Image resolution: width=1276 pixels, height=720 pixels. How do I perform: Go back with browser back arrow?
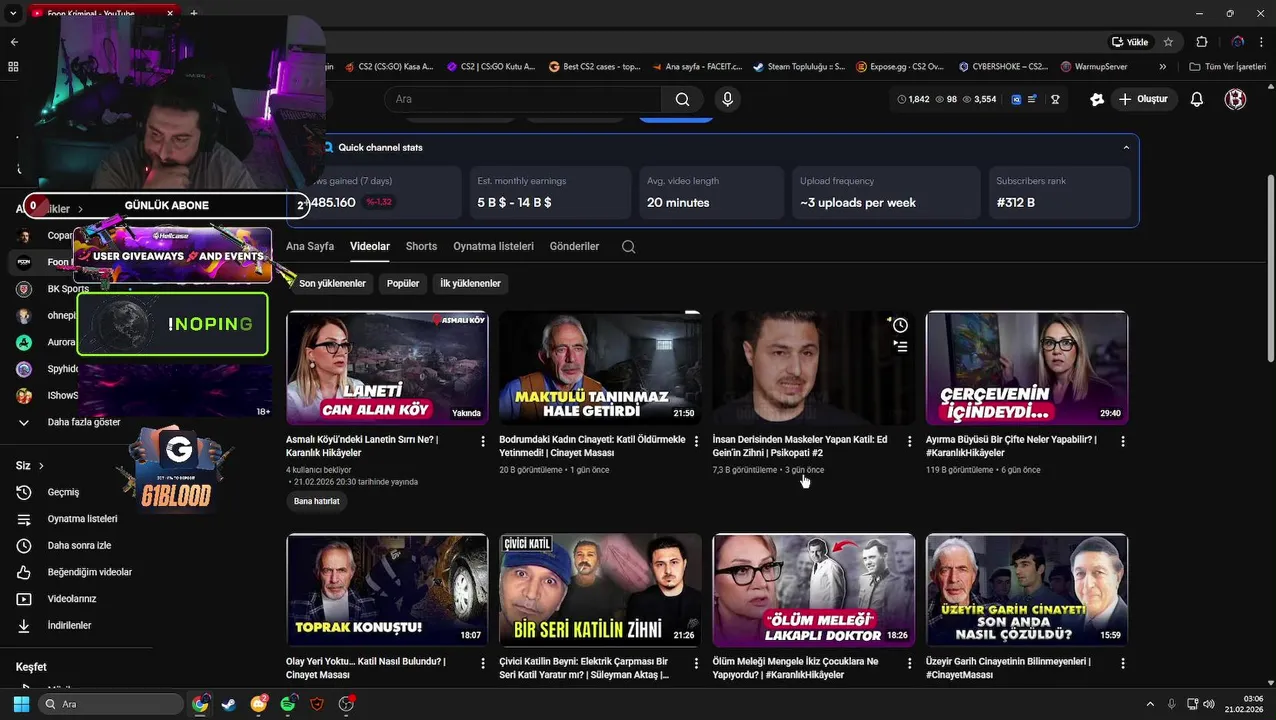click(14, 42)
